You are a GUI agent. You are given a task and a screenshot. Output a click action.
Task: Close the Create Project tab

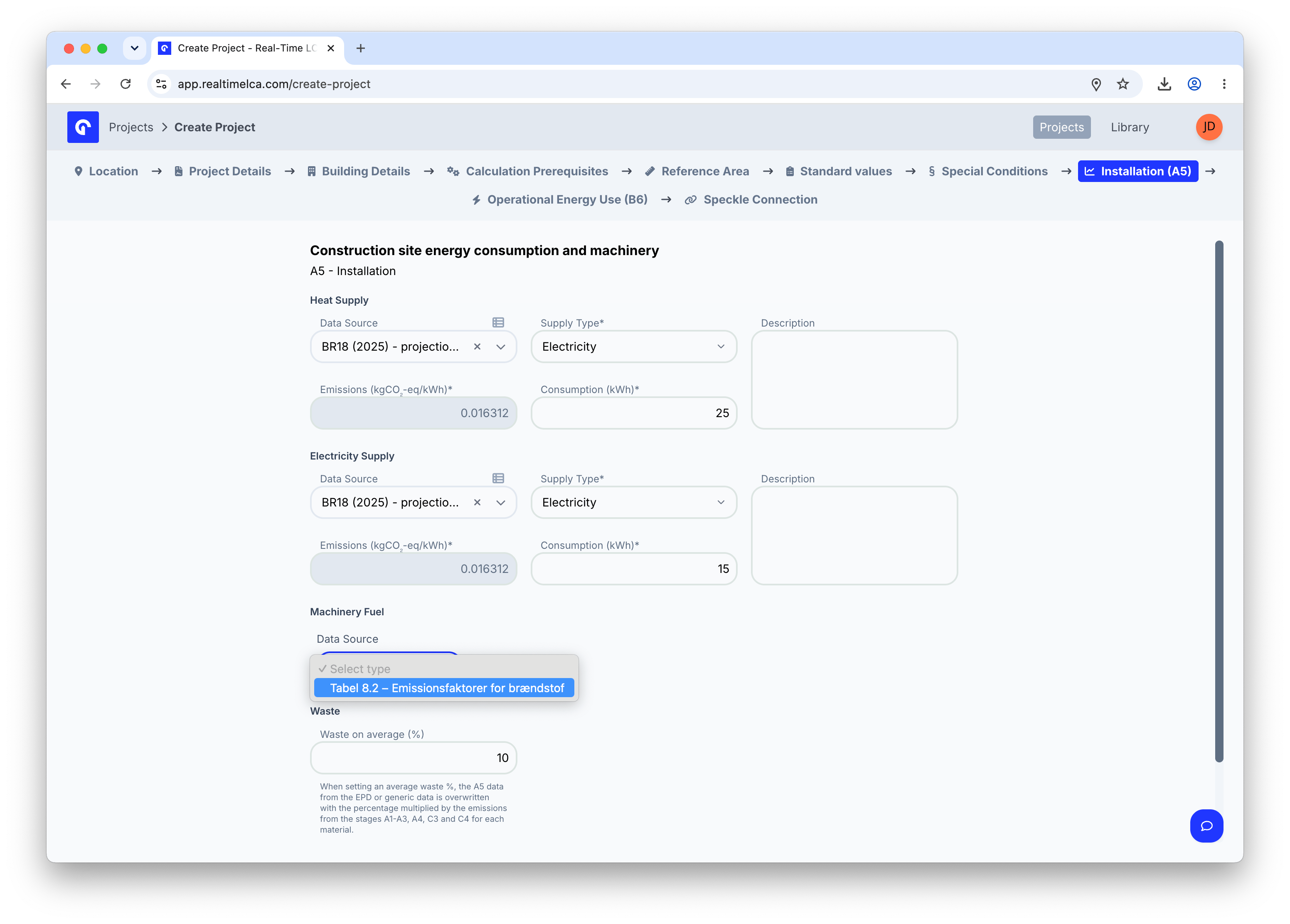point(330,48)
